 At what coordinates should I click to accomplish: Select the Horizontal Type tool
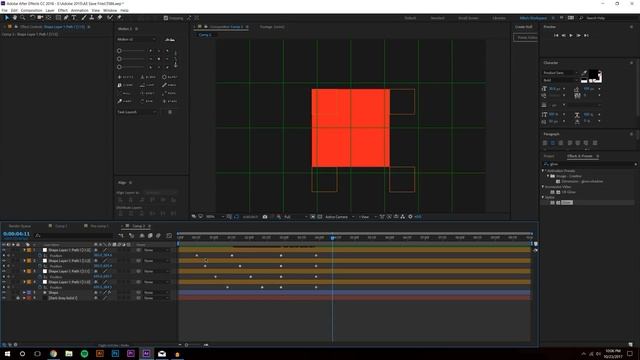pos(74,18)
